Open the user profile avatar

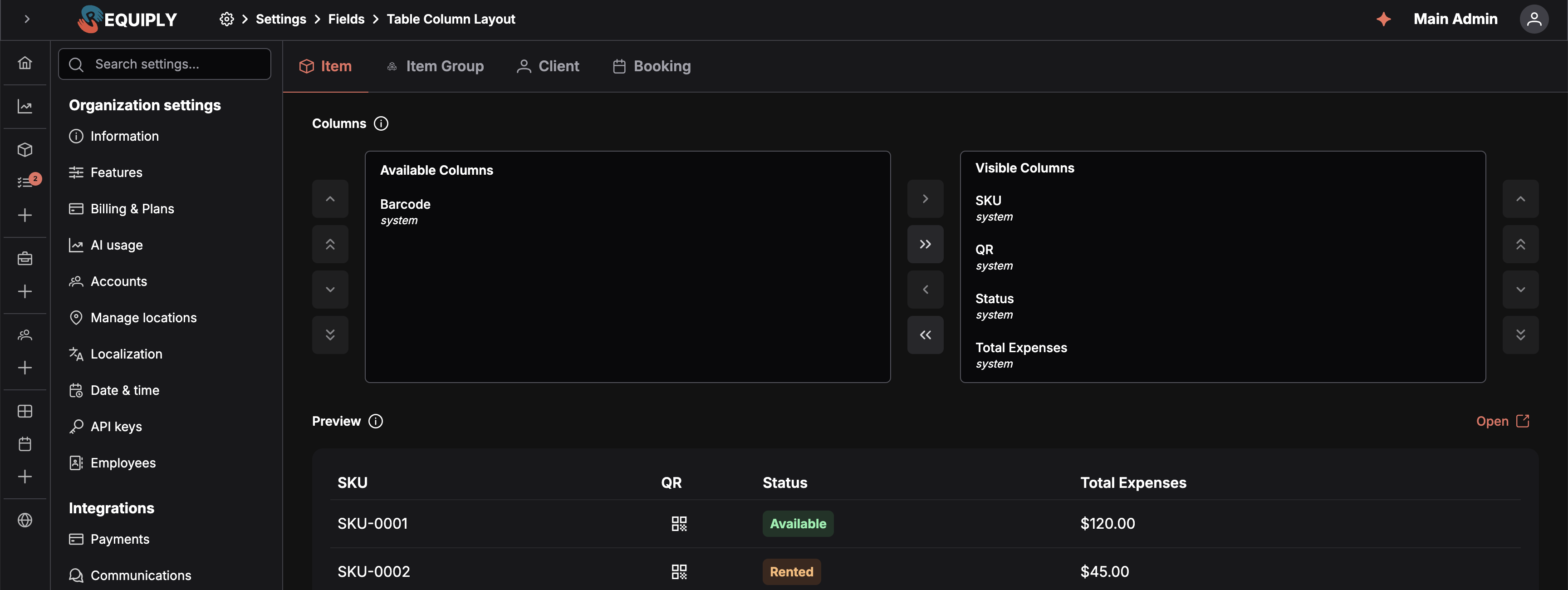[x=1534, y=19]
